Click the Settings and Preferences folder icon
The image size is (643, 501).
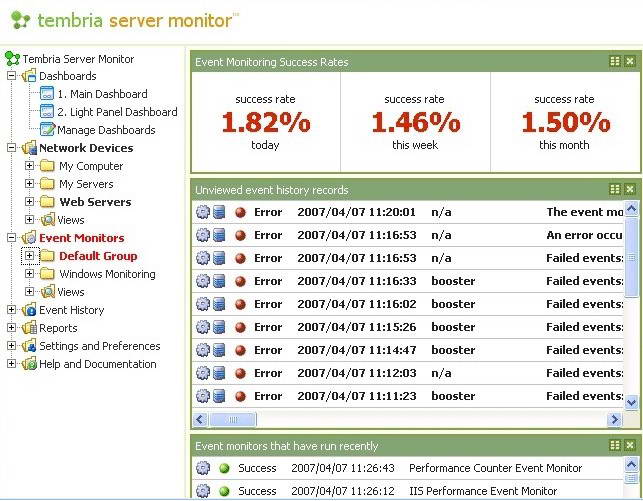point(29,346)
